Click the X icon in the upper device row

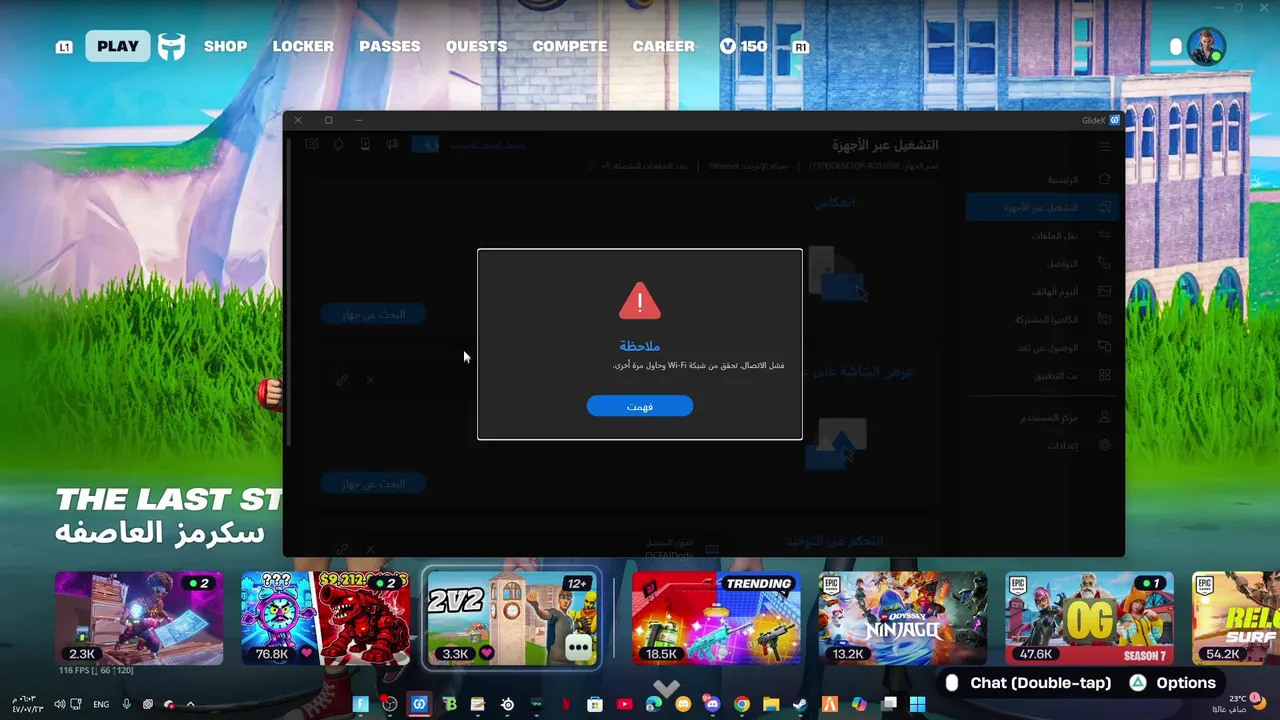(x=370, y=380)
